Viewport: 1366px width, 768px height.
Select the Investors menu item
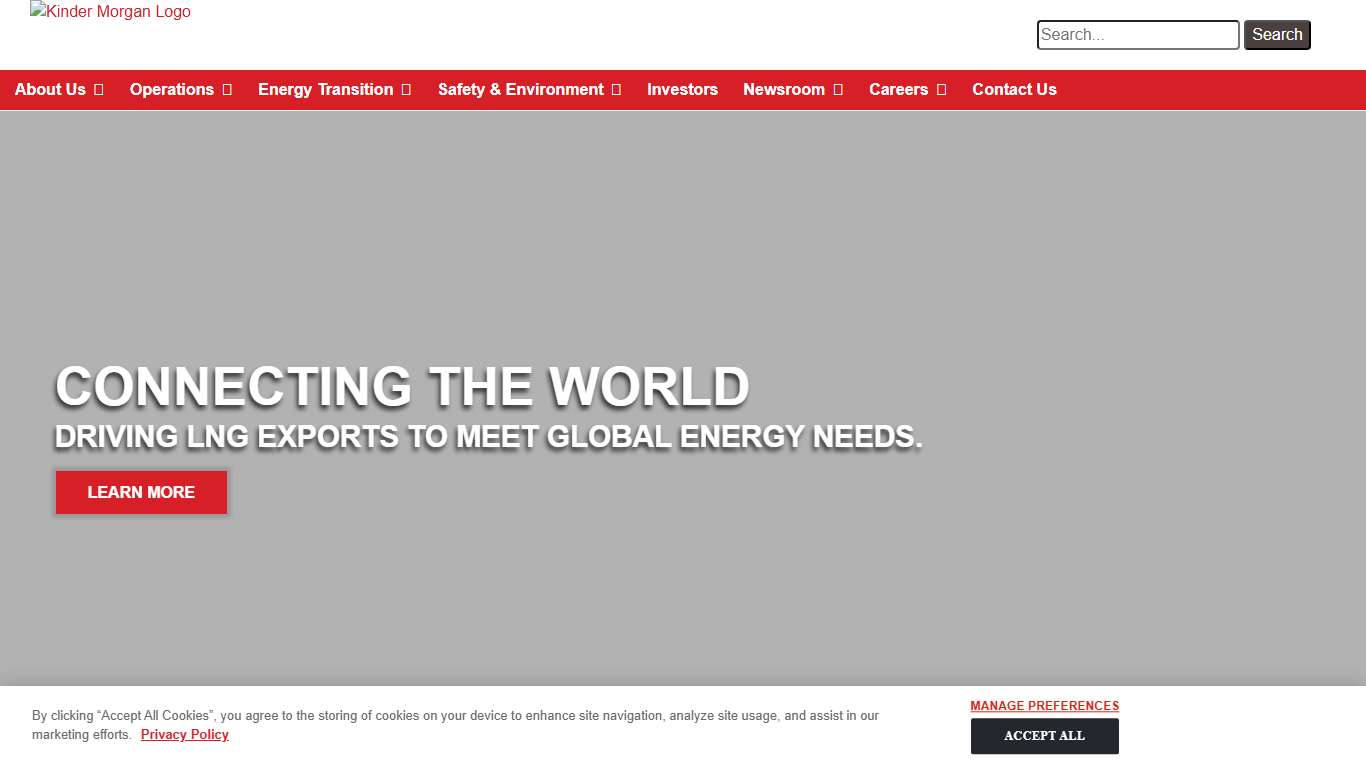pos(683,89)
